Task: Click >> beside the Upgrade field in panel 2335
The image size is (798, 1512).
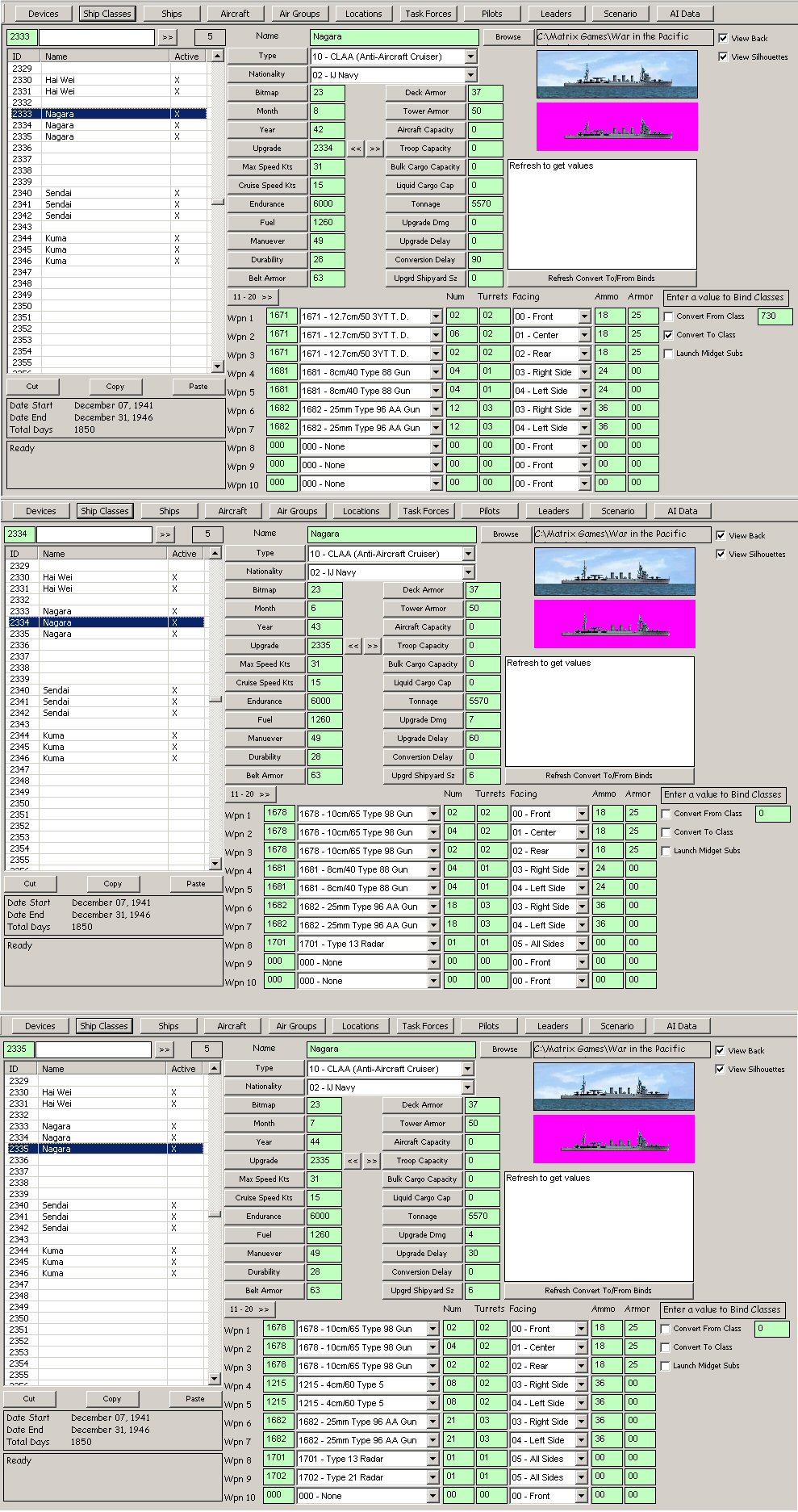Action: coord(371,1161)
